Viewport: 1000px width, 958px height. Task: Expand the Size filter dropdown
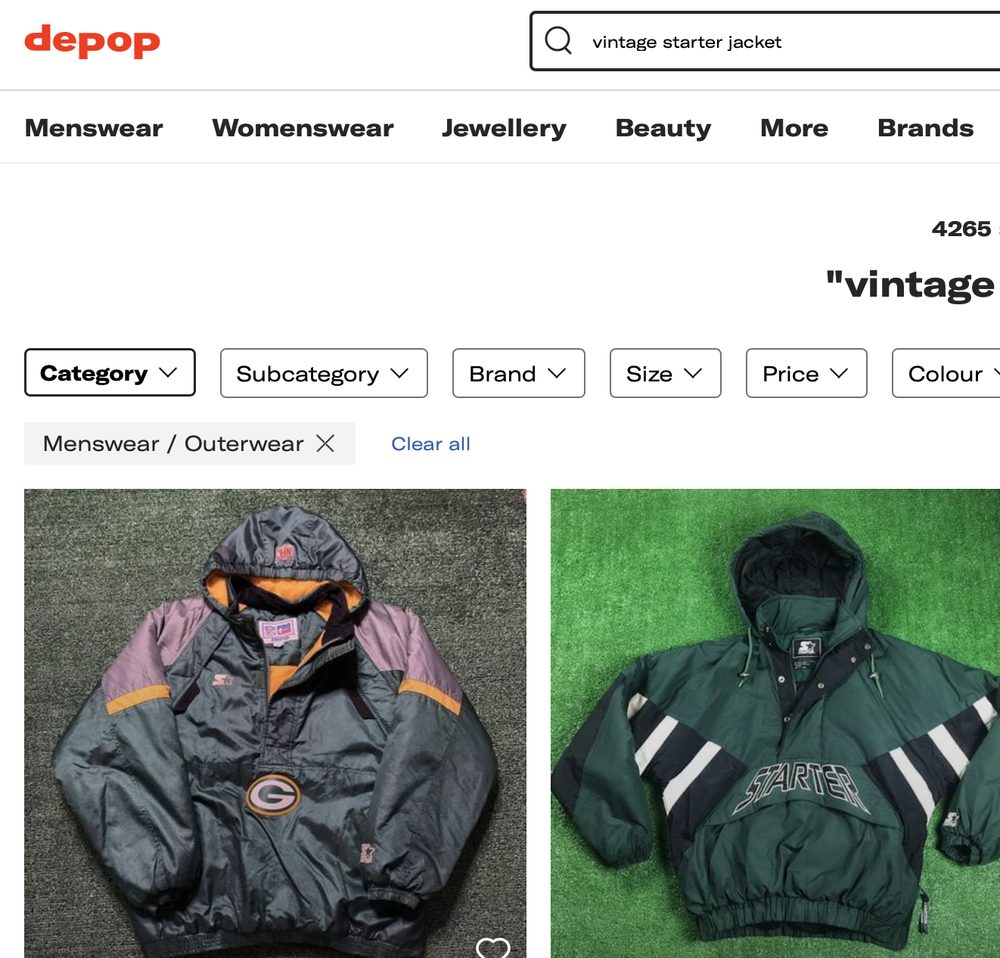point(665,373)
